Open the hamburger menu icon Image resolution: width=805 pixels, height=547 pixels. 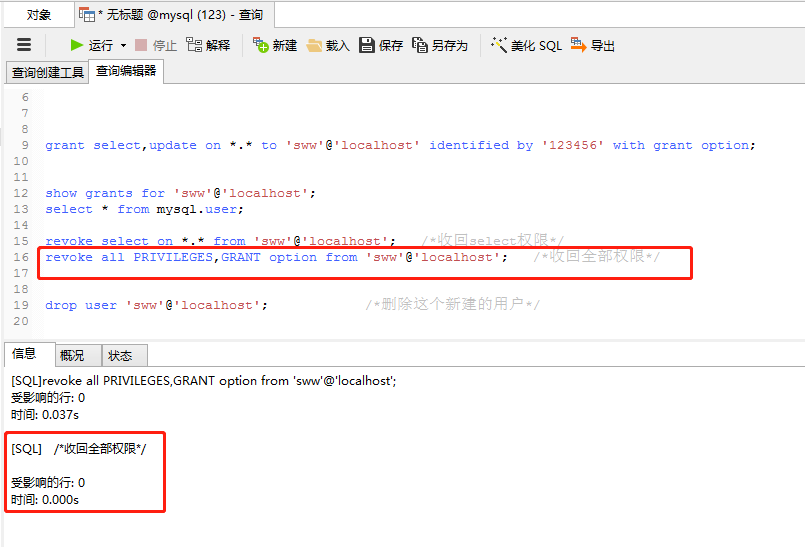24,45
